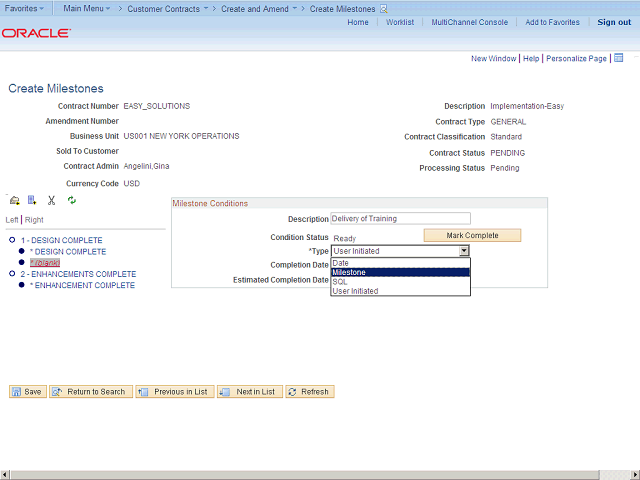Open Create and Amend breadcrumb menu
The height and width of the screenshot is (480, 640).
click(x=259, y=9)
